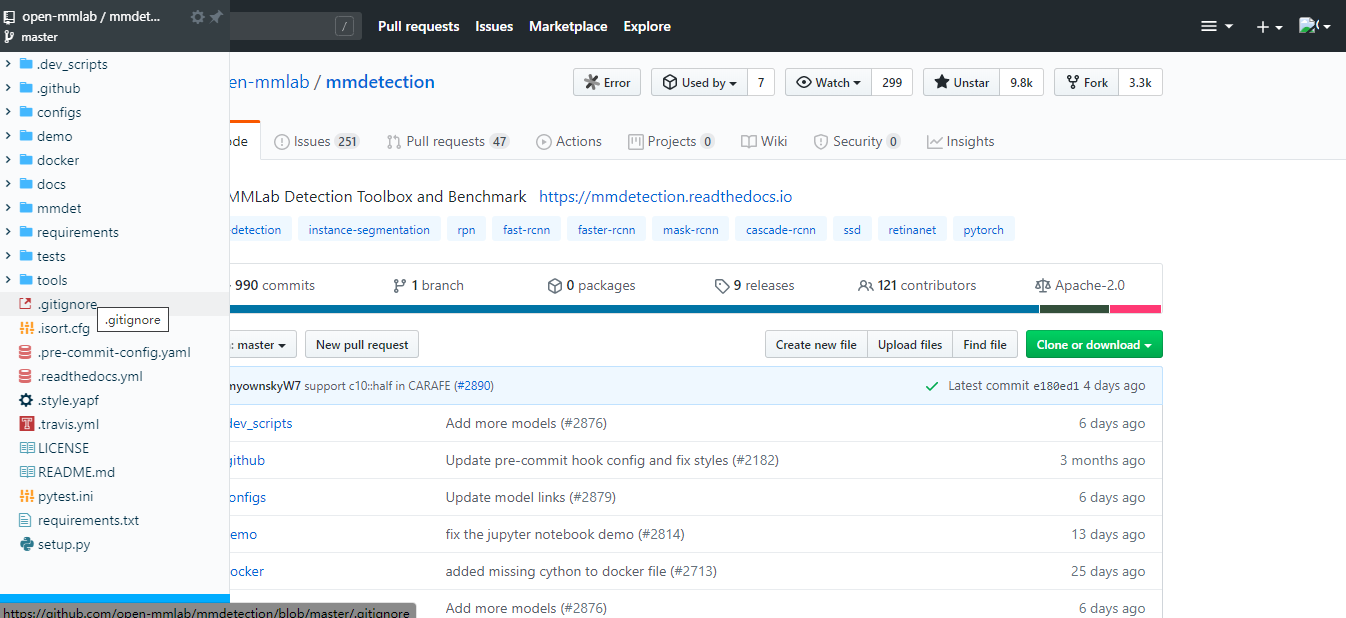Expand the docker folder chevron
This screenshot has width=1346, height=618.
(x=8, y=160)
